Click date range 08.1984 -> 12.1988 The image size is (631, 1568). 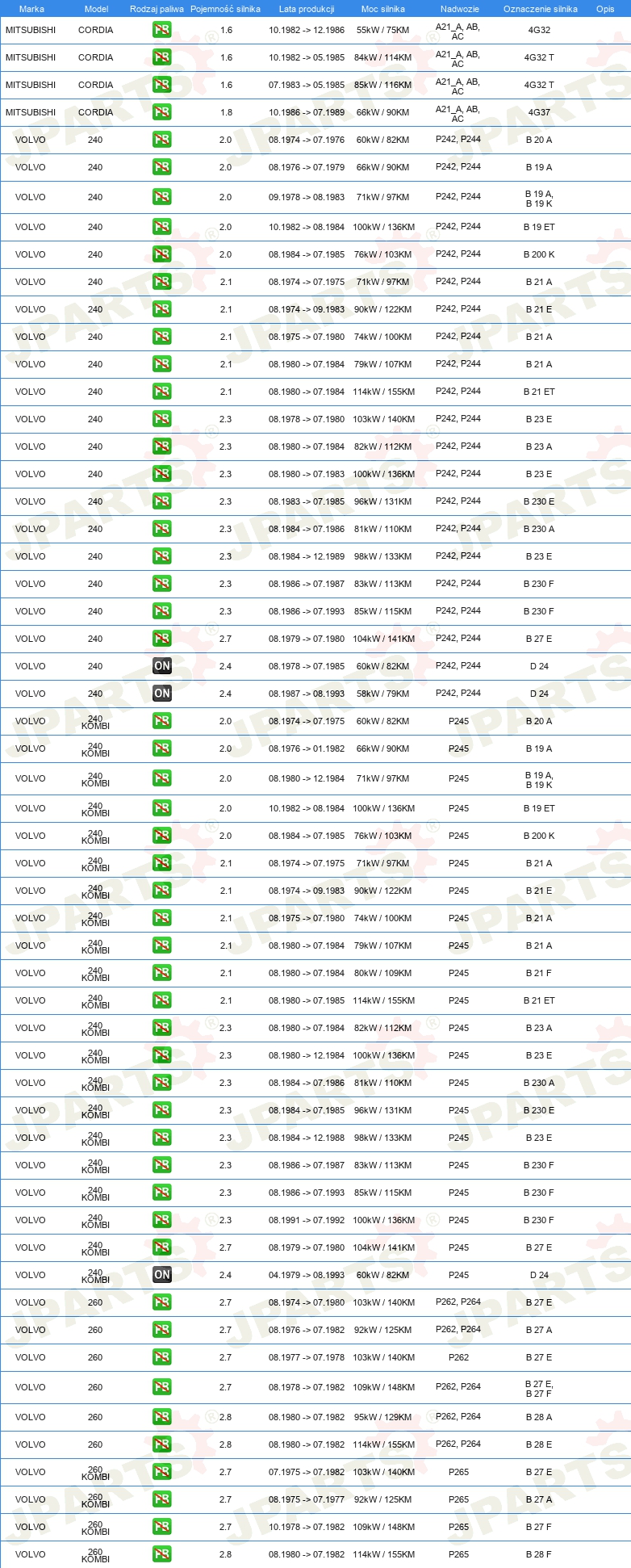click(307, 1138)
